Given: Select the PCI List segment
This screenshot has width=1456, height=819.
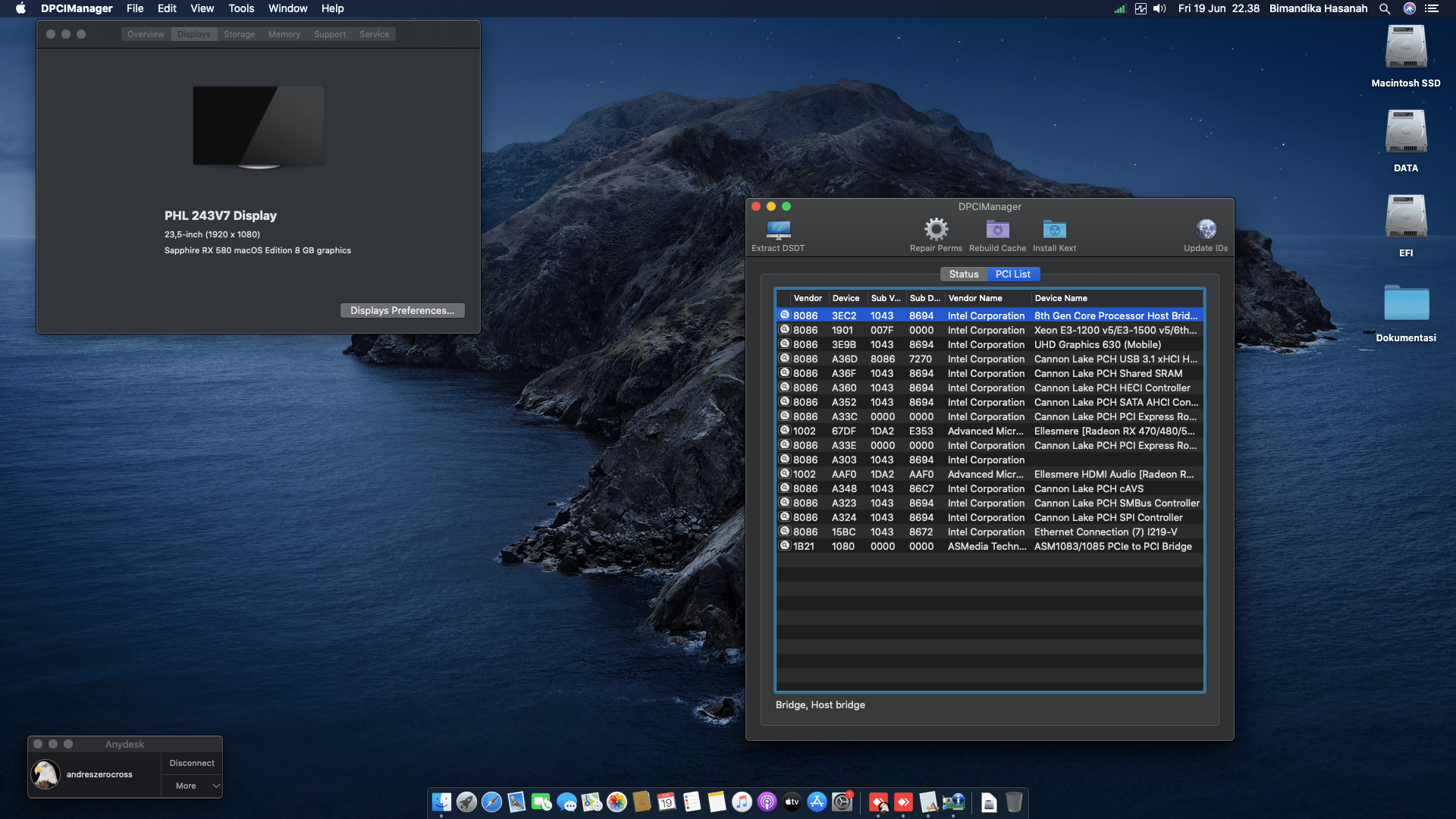Looking at the screenshot, I should click(x=1012, y=275).
